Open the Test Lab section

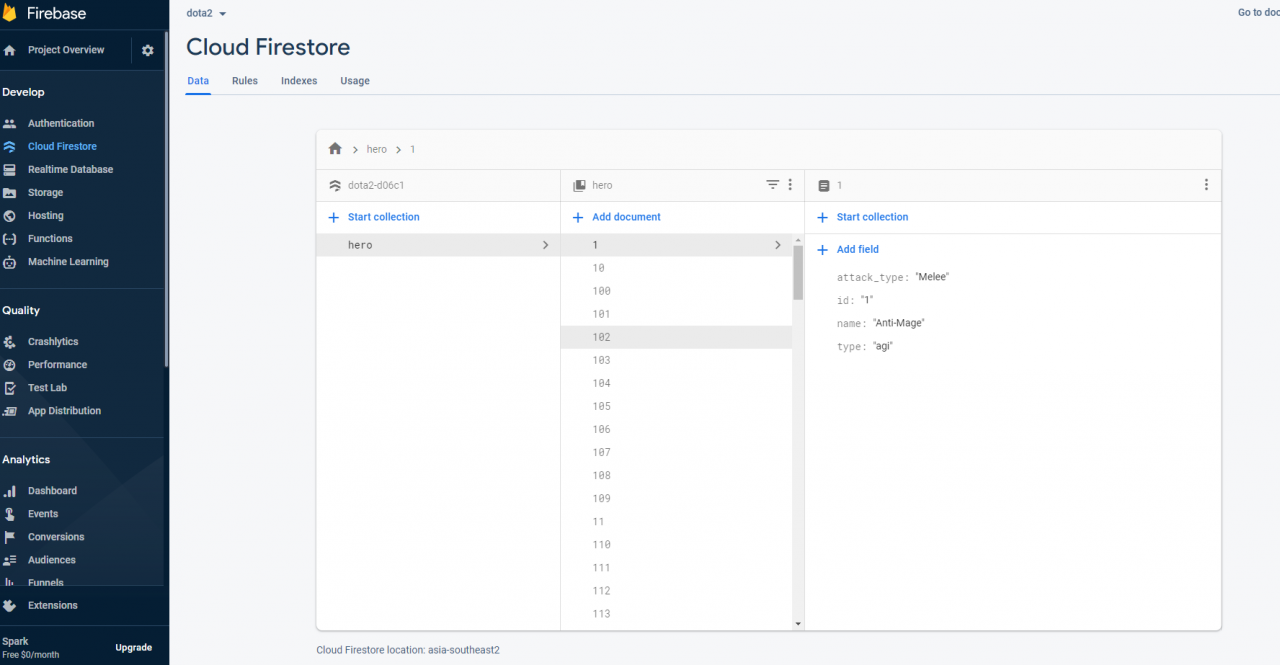tap(46, 387)
